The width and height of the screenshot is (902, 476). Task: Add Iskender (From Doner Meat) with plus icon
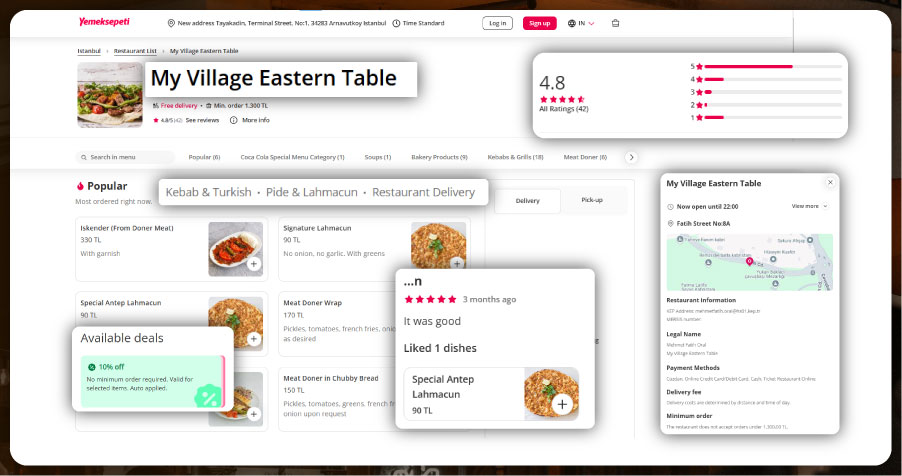[x=254, y=264]
